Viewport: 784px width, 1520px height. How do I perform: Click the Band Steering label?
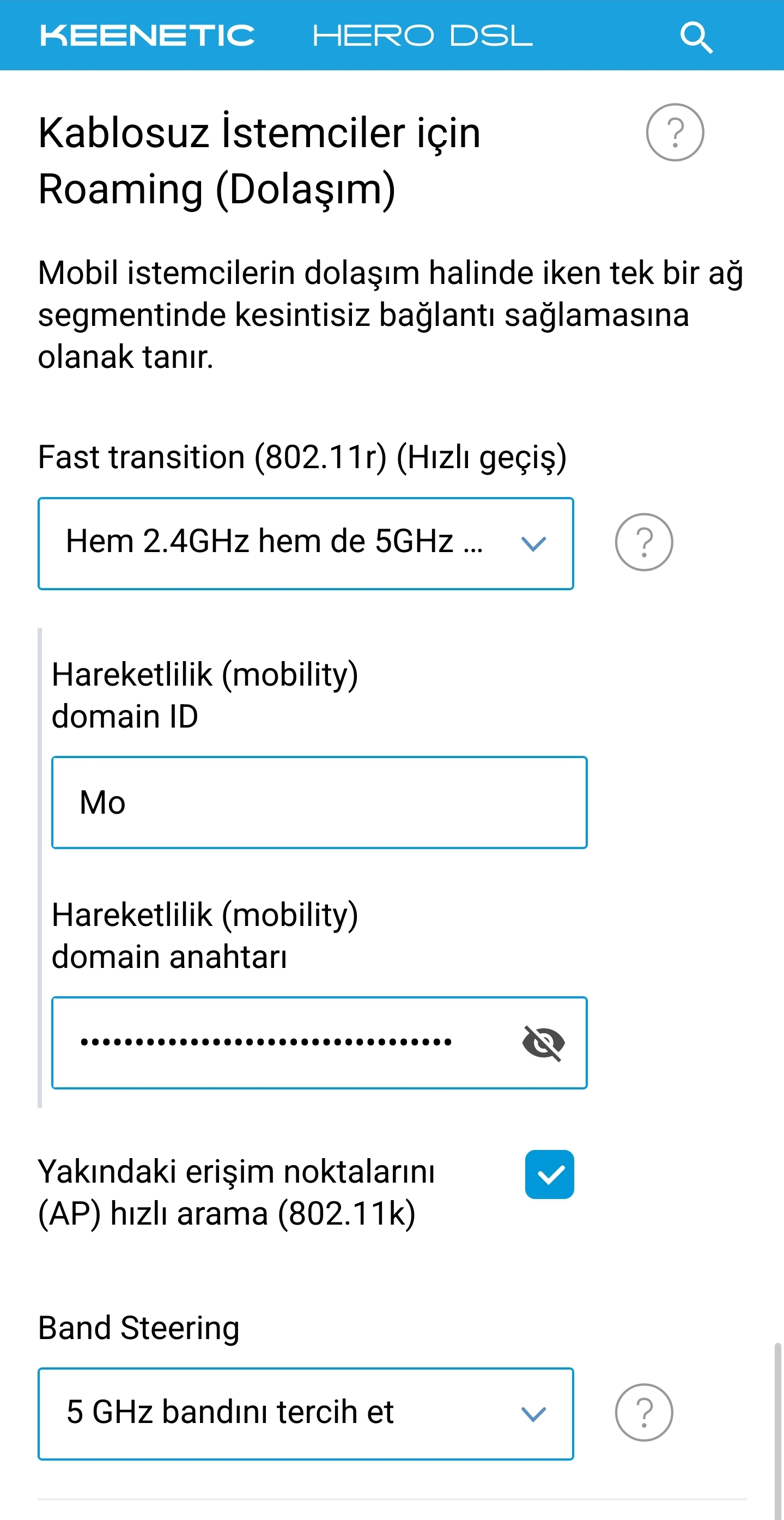pyautogui.click(x=138, y=1328)
